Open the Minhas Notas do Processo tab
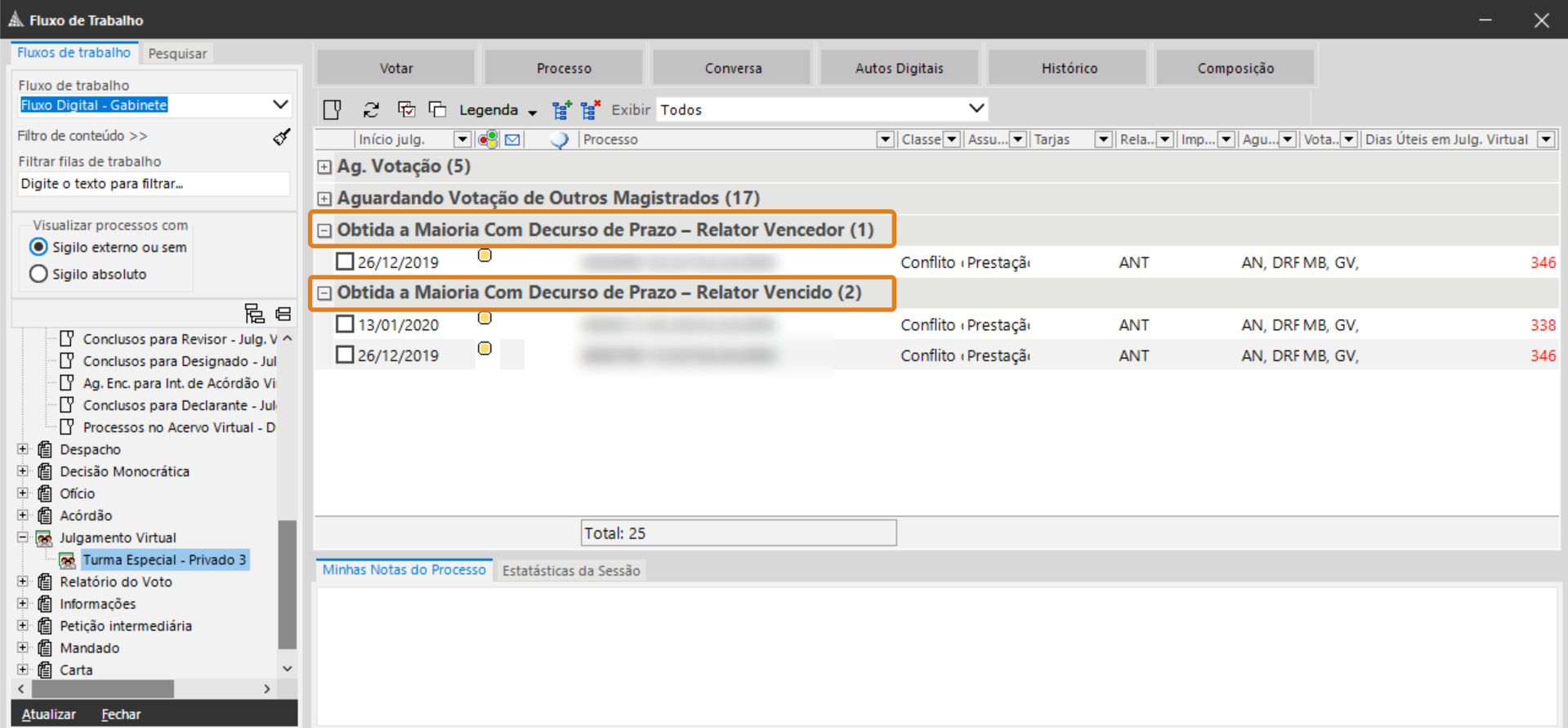Viewport: 1568px width, 728px height. [404, 569]
